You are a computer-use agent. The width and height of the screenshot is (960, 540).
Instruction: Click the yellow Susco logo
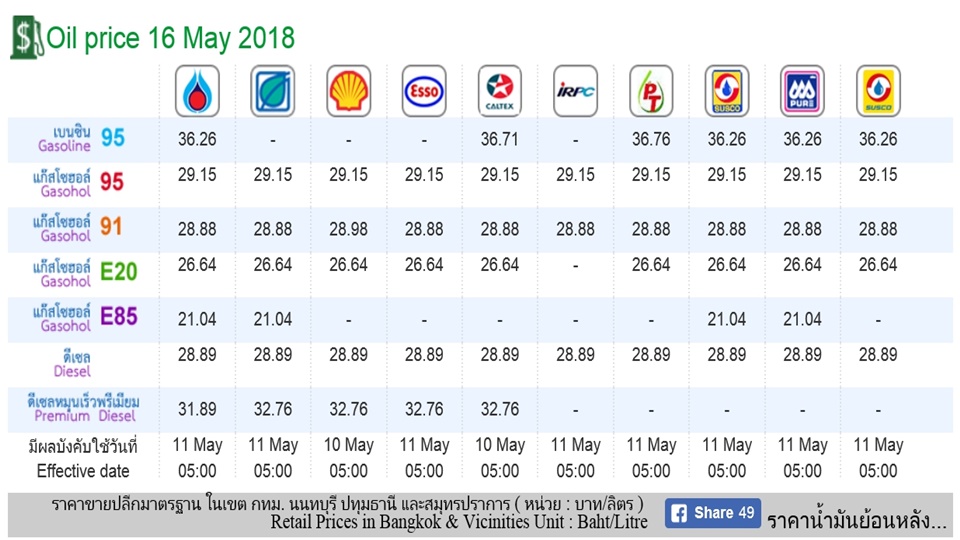(x=878, y=91)
